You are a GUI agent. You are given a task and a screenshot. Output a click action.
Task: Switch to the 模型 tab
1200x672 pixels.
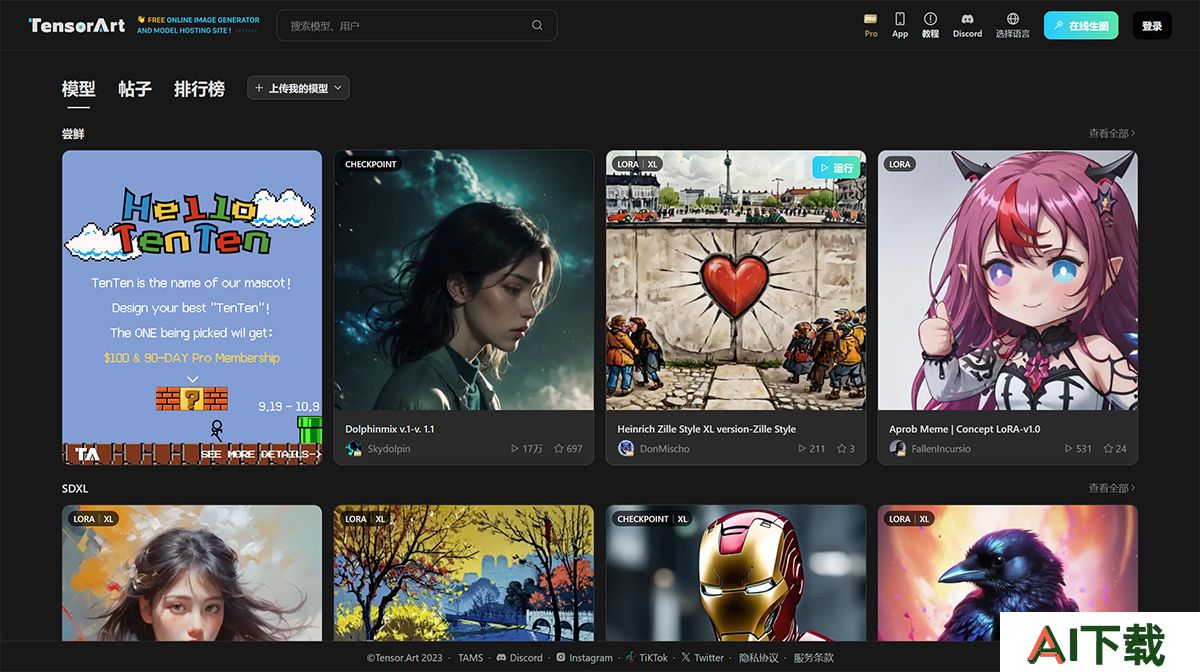(78, 89)
